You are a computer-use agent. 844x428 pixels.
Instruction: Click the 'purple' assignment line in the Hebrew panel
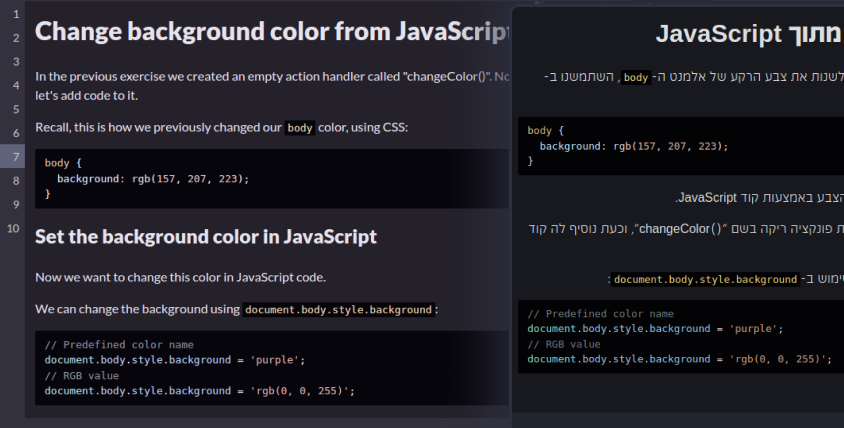[655, 329]
